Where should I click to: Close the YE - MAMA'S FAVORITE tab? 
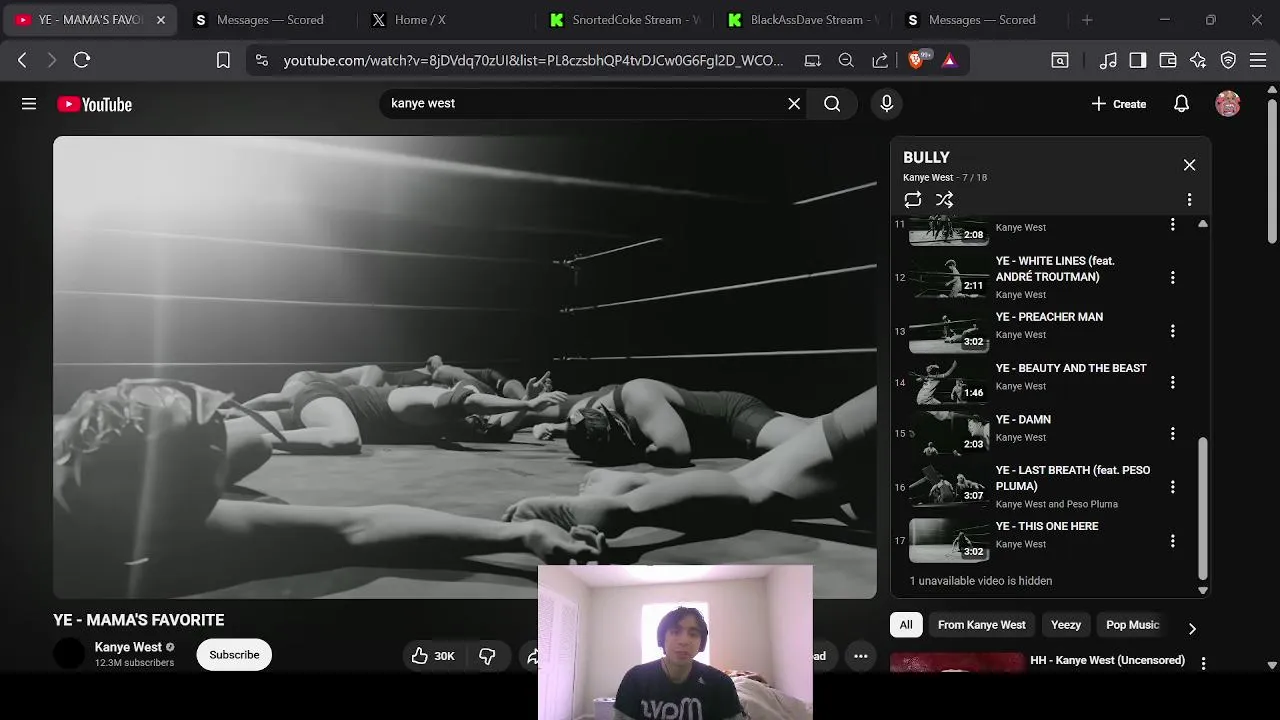pyautogui.click(x=161, y=20)
